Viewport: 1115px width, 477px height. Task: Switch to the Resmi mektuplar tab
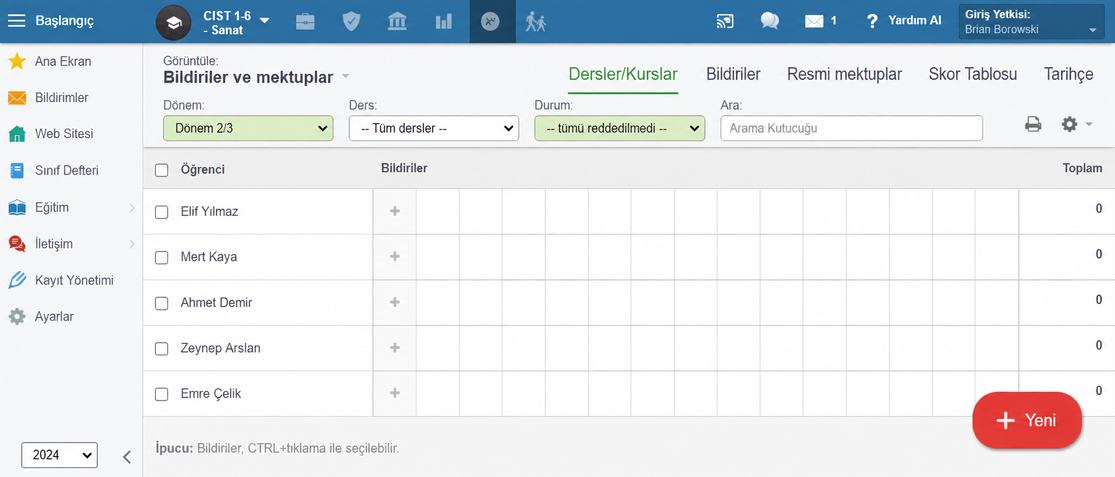pos(844,74)
